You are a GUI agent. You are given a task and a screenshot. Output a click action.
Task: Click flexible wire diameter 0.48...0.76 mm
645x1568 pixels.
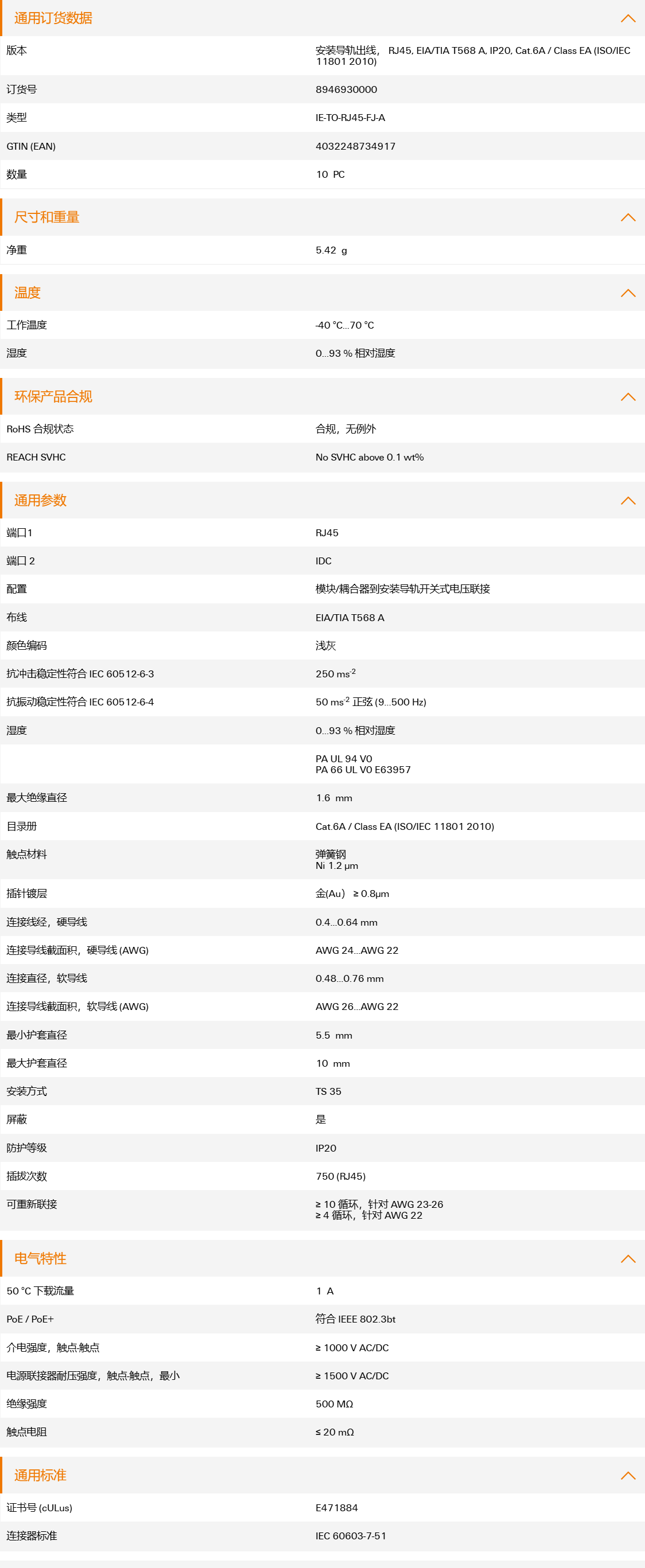point(349,979)
